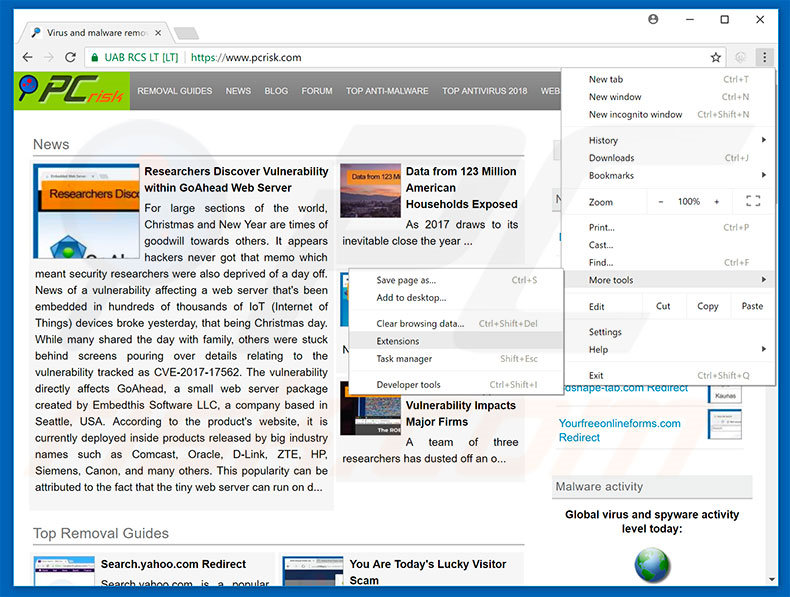Screen dimensions: 790x597
Task: Choose New incognito window
Action: [635, 115]
